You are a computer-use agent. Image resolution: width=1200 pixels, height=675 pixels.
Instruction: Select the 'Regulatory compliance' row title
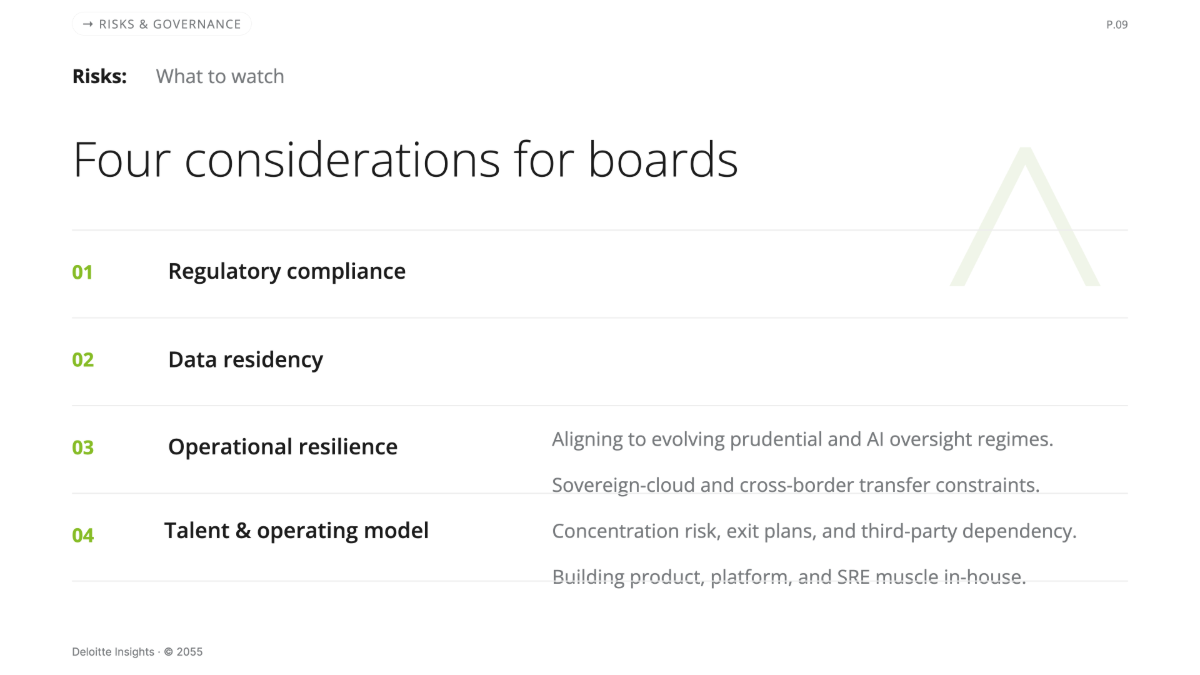287,272
